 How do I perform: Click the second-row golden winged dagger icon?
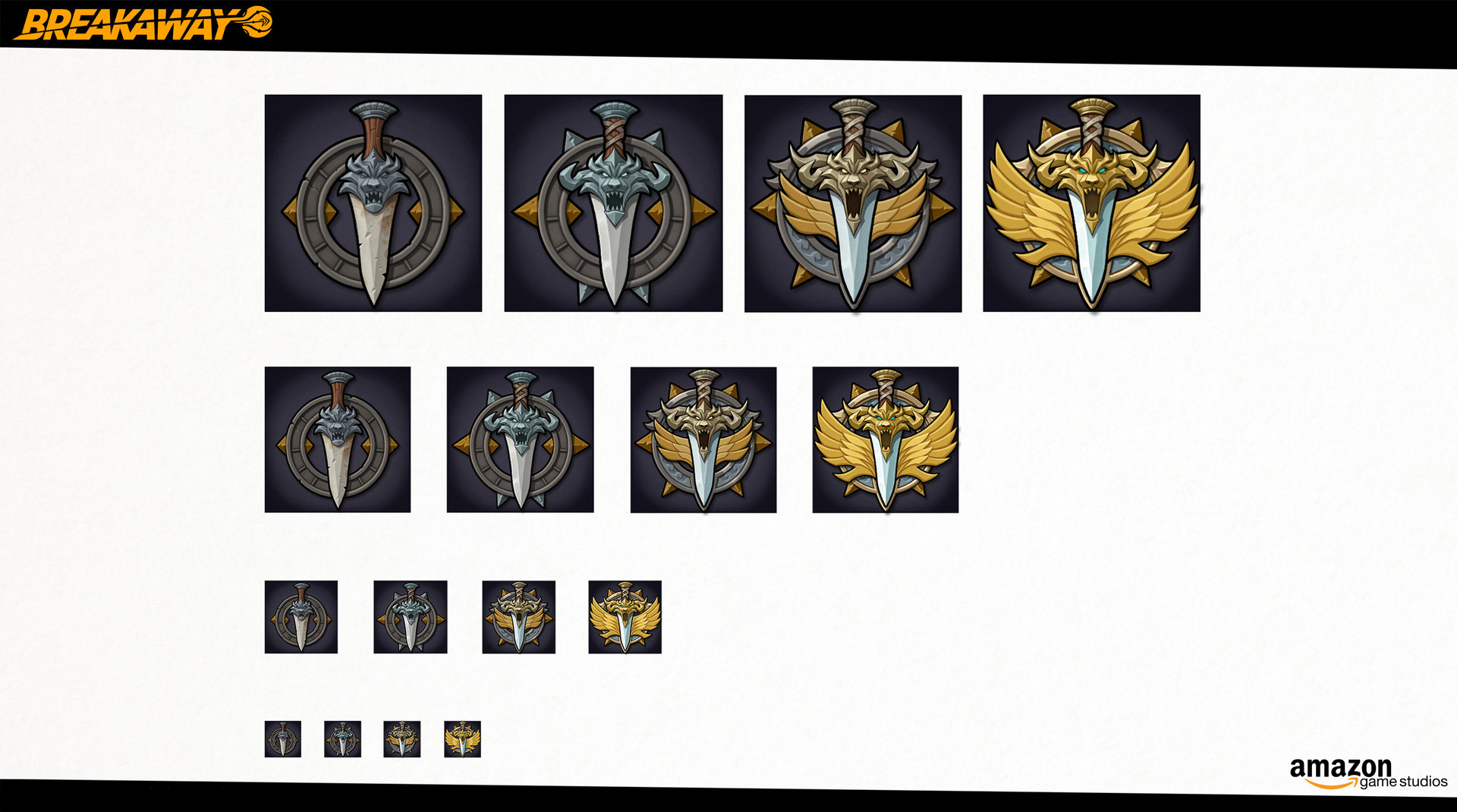pos(886,440)
